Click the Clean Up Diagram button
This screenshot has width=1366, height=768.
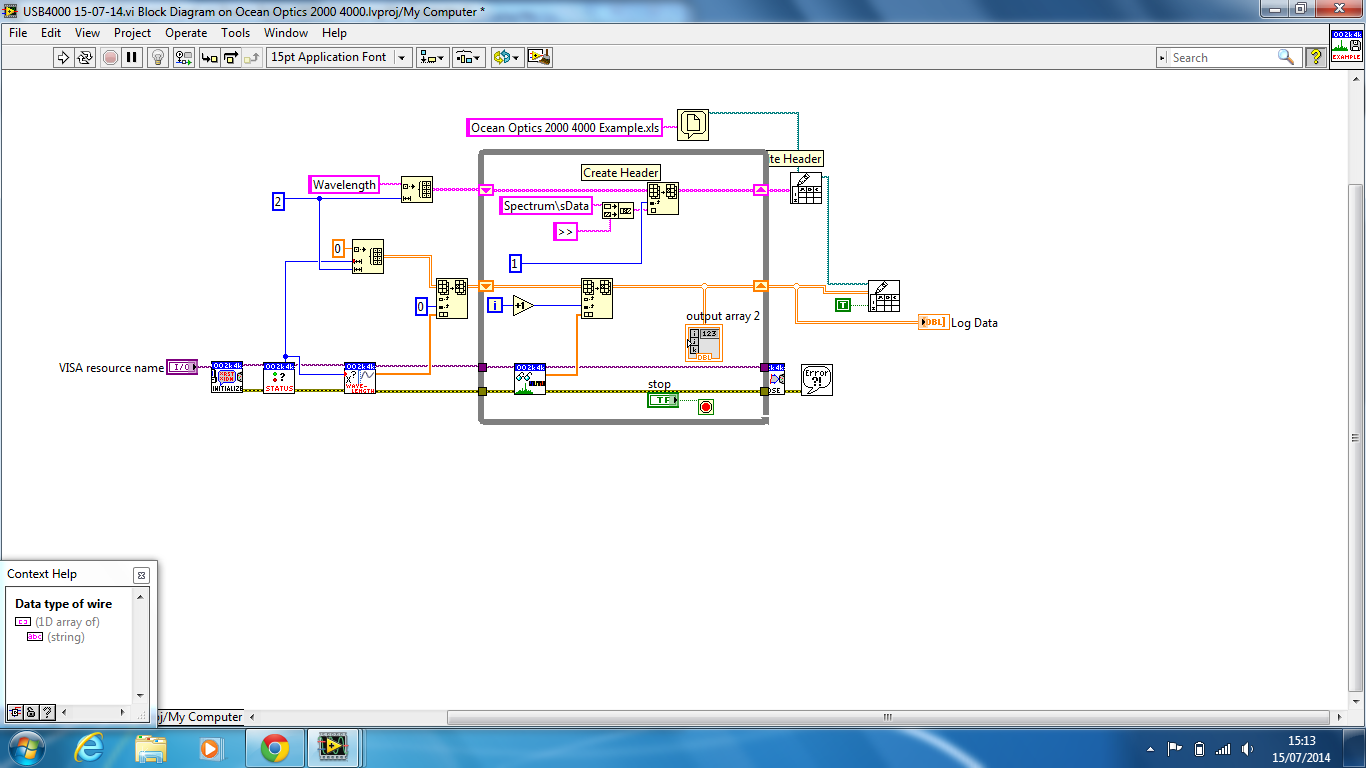(x=539, y=57)
